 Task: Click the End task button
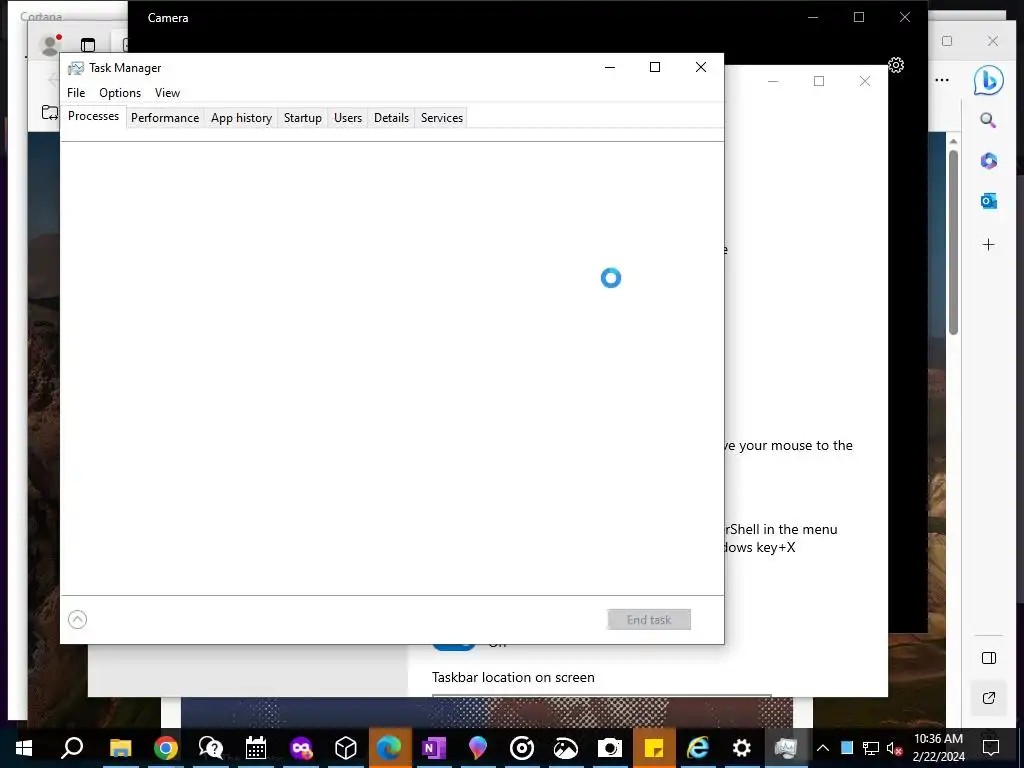pos(648,620)
